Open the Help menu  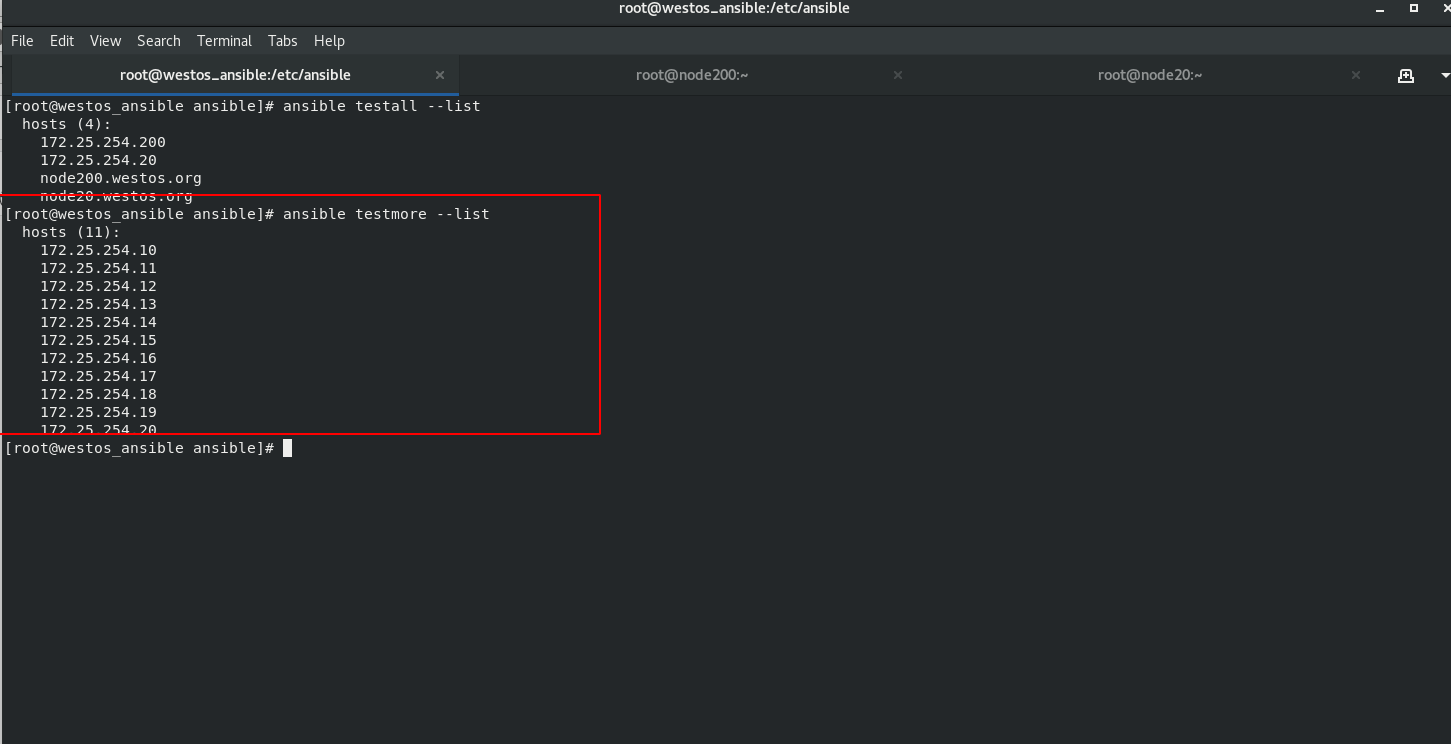click(329, 41)
